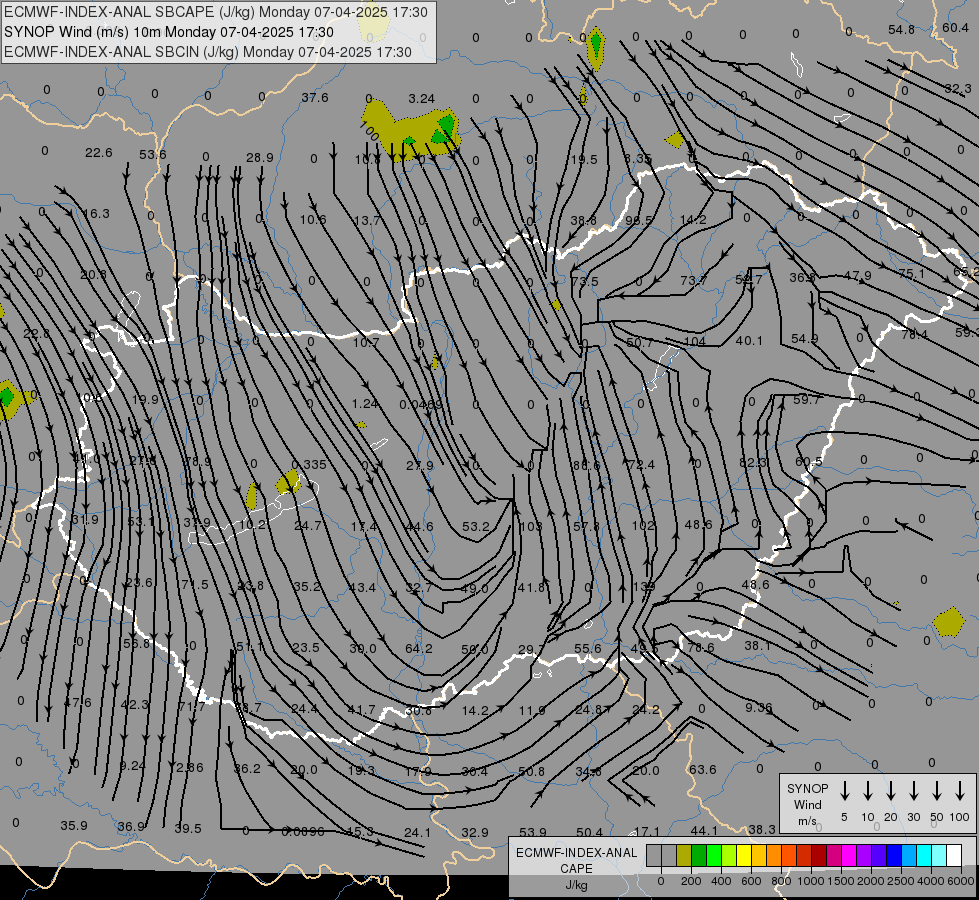This screenshot has height=900, width=979.
Task: Click the map value 72.4
Action: [641, 465]
